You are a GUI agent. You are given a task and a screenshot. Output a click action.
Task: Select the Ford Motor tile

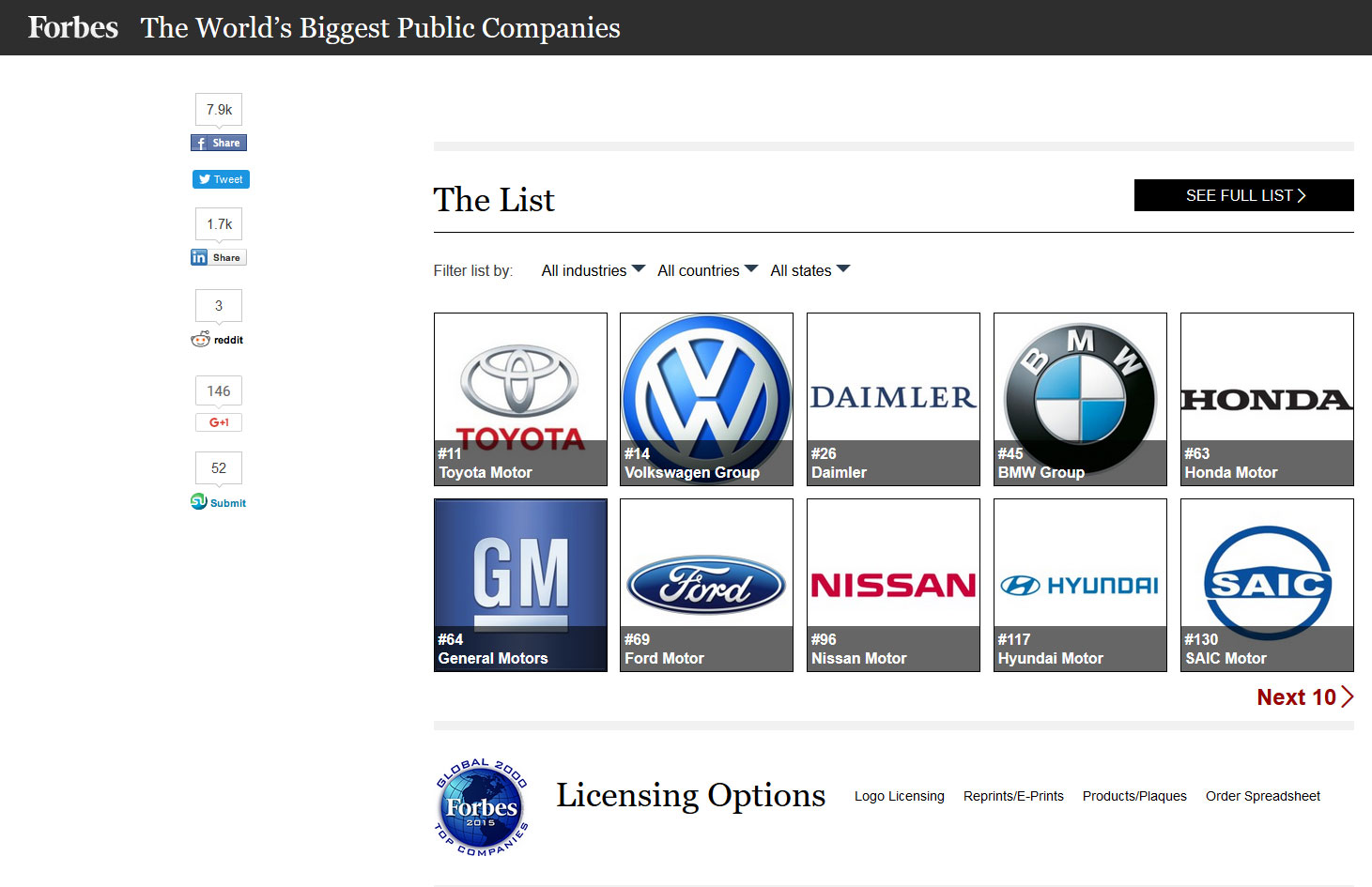(x=706, y=585)
